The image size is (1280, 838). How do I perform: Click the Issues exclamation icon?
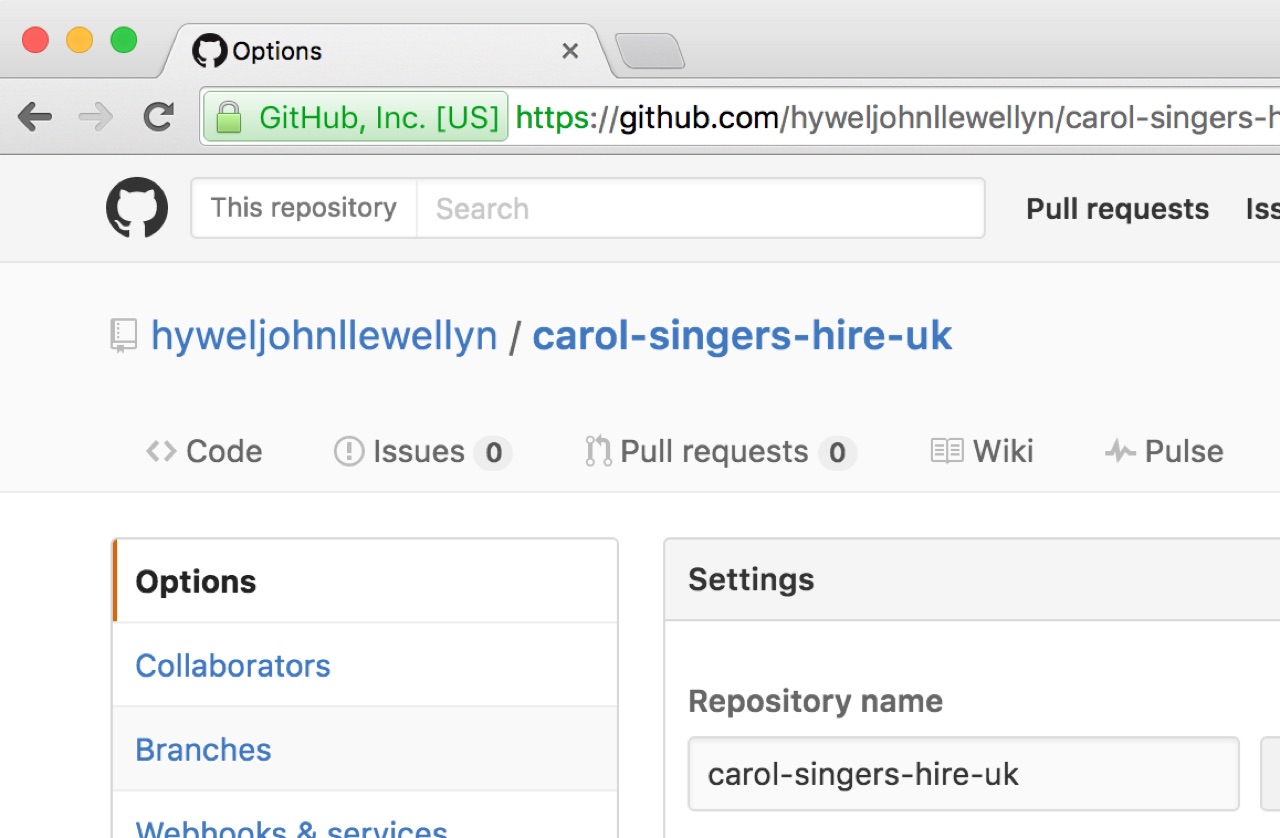click(349, 452)
